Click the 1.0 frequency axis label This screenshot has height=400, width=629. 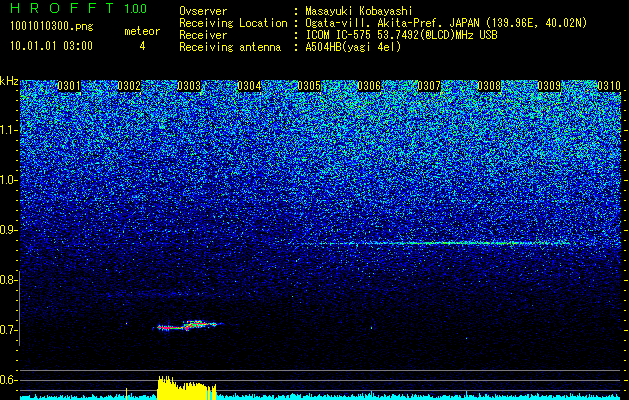(x=9, y=180)
